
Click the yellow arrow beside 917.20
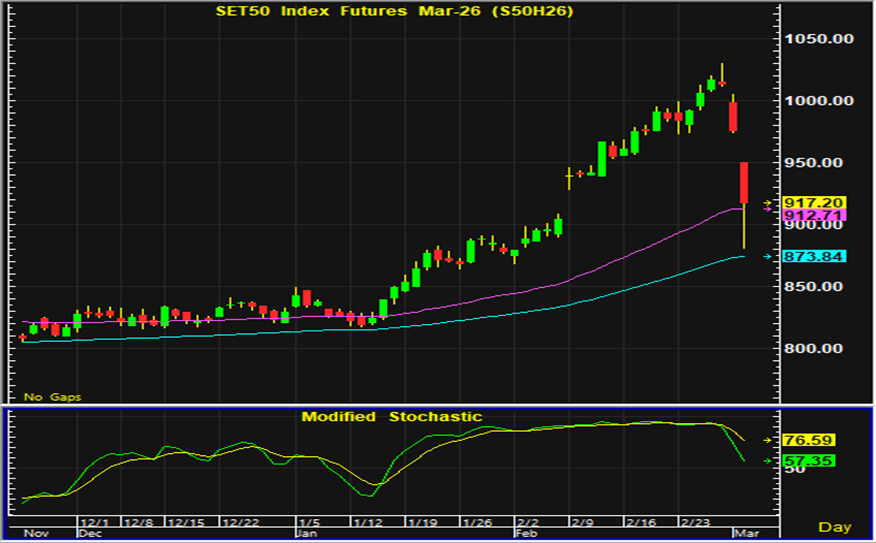769,203
